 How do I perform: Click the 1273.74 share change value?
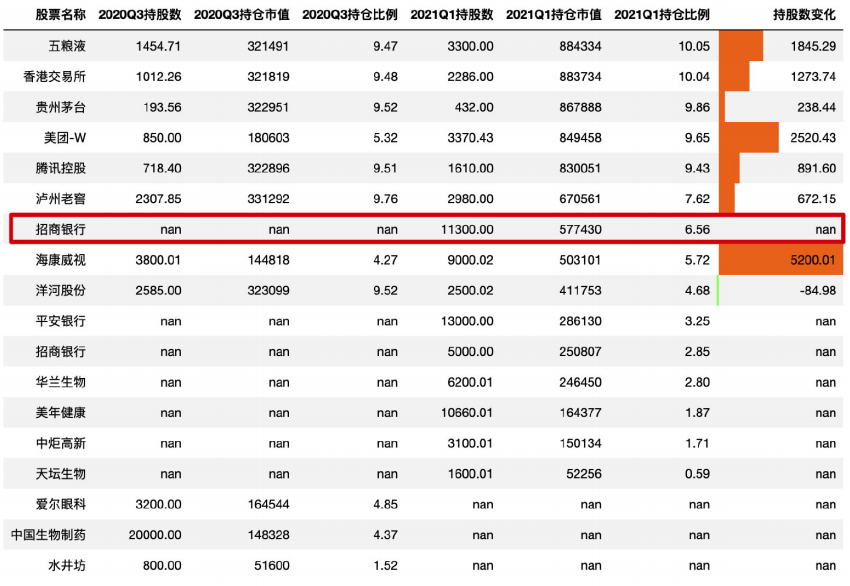[x=813, y=76]
